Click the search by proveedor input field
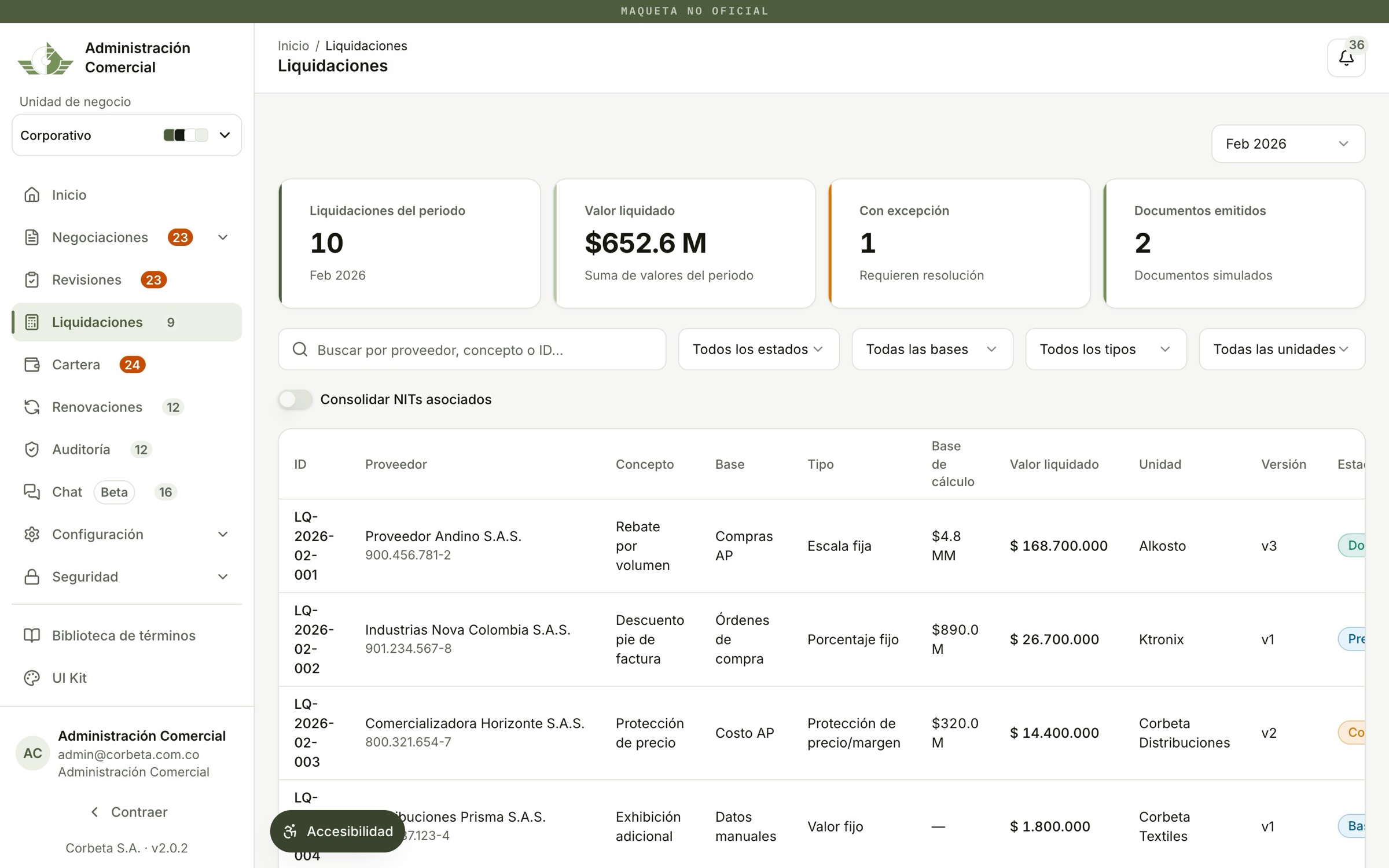 [x=472, y=350]
